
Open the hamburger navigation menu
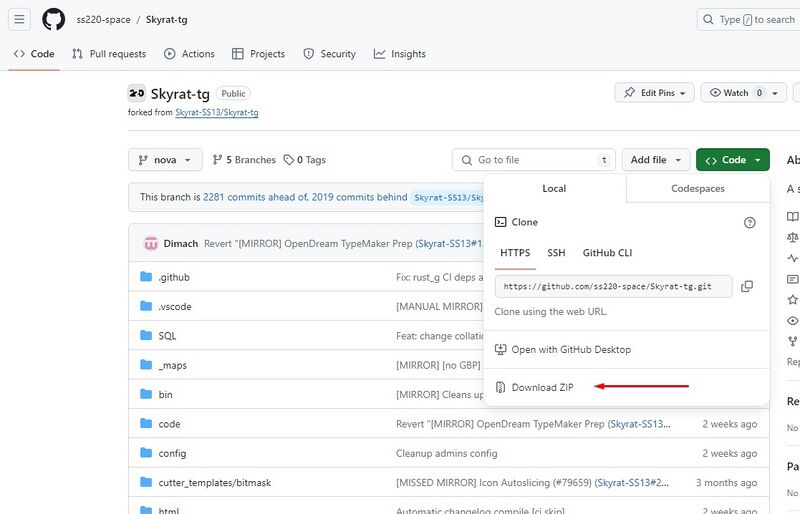click(20, 19)
